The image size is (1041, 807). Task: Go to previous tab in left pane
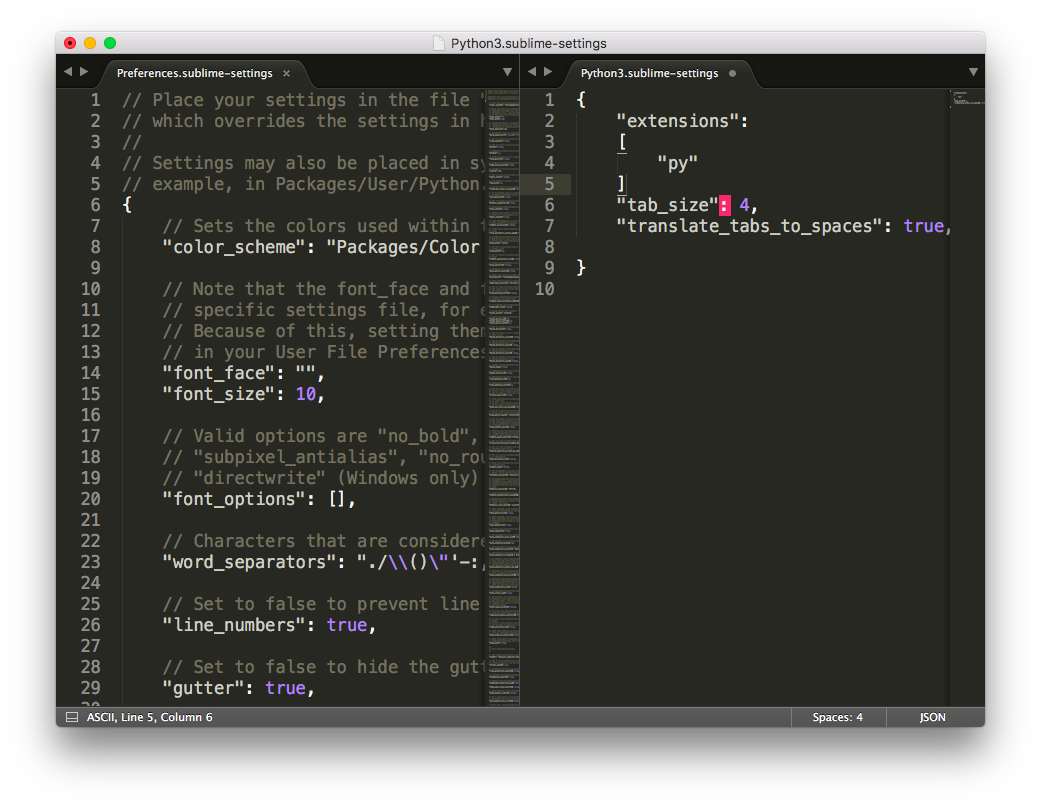(68, 72)
